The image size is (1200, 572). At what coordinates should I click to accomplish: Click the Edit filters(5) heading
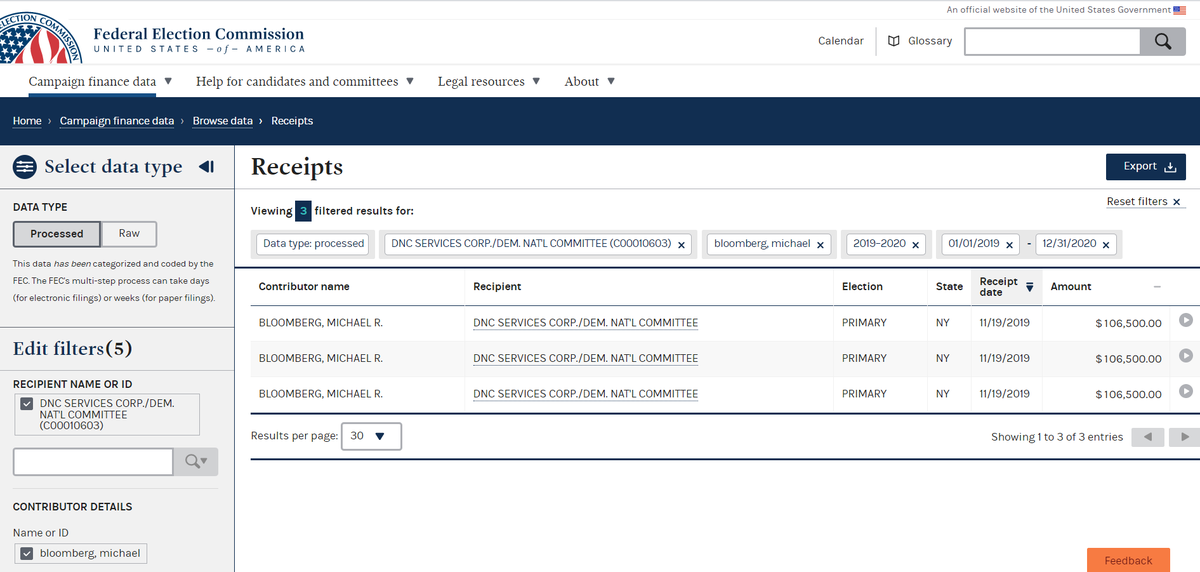[73, 349]
